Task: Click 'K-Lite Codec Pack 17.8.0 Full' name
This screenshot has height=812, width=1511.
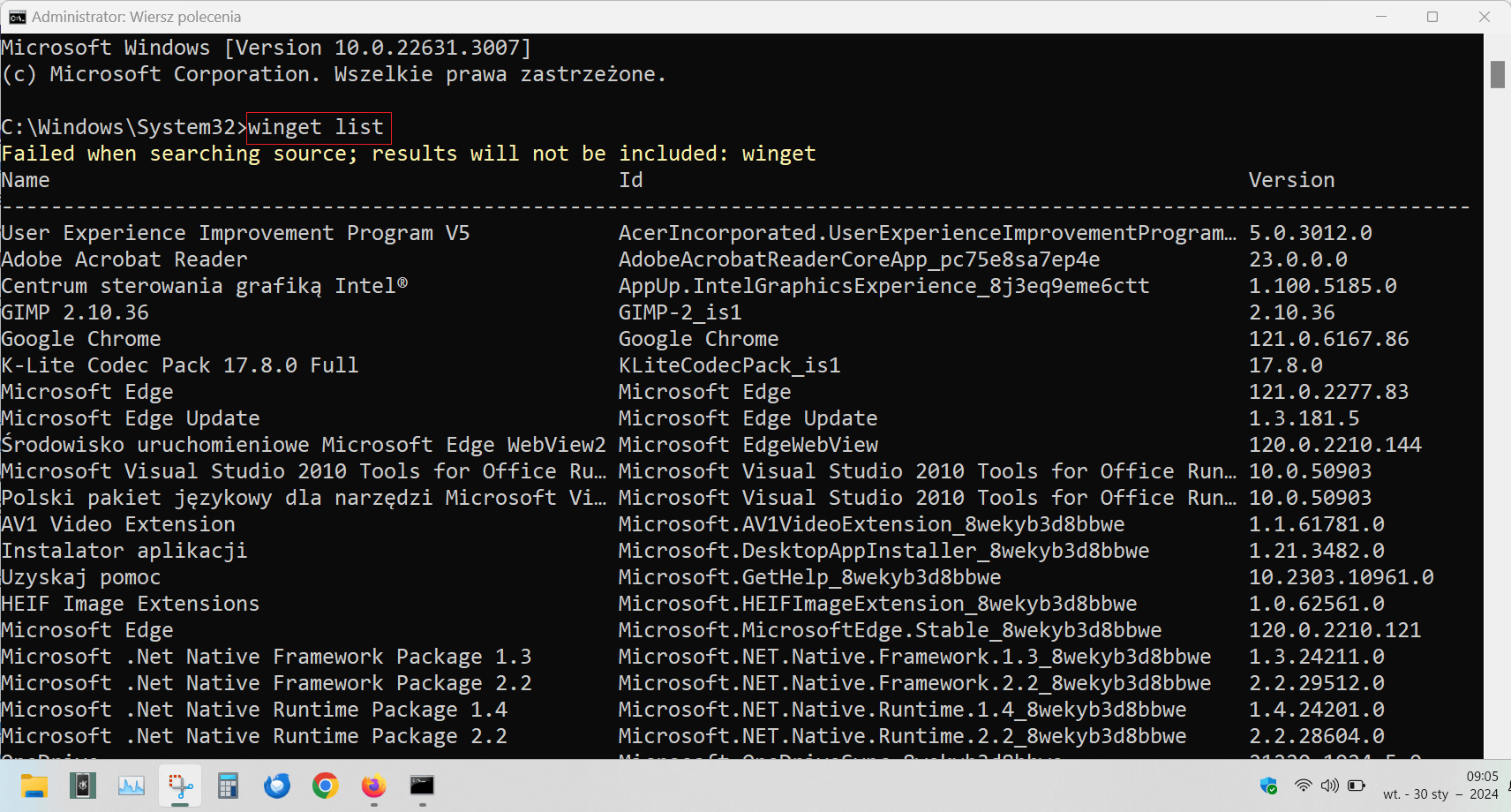Action: (180, 365)
